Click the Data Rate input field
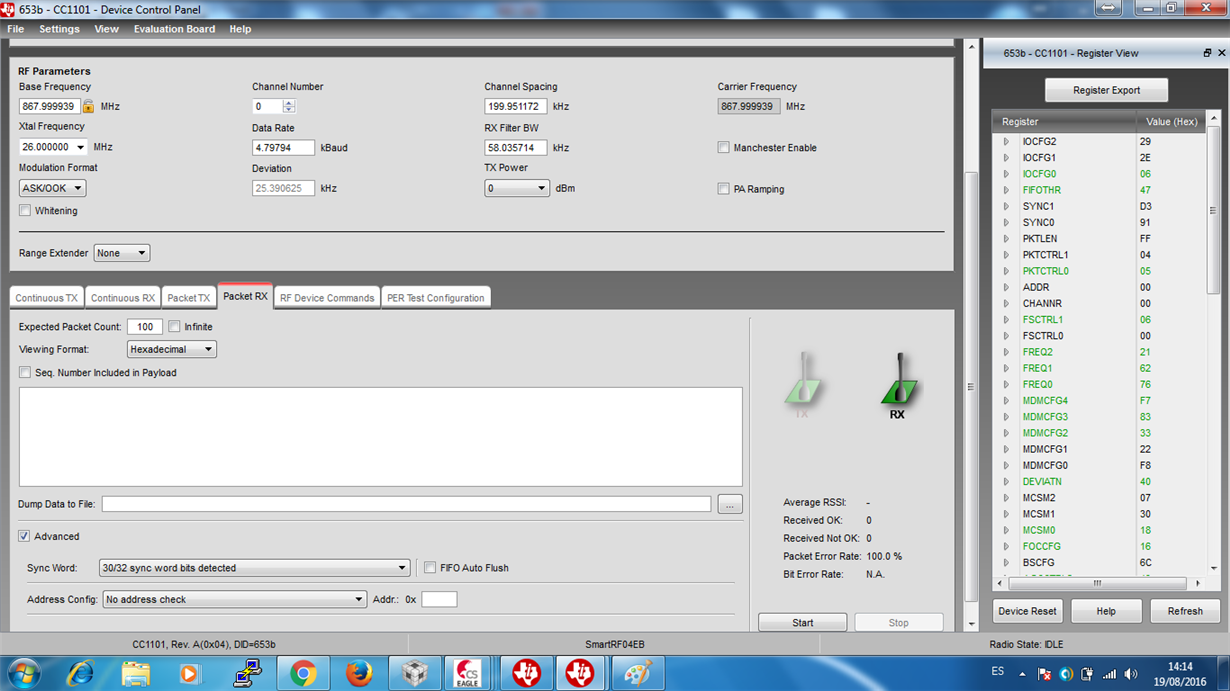The height and width of the screenshot is (691, 1230). pyautogui.click(x=283, y=148)
